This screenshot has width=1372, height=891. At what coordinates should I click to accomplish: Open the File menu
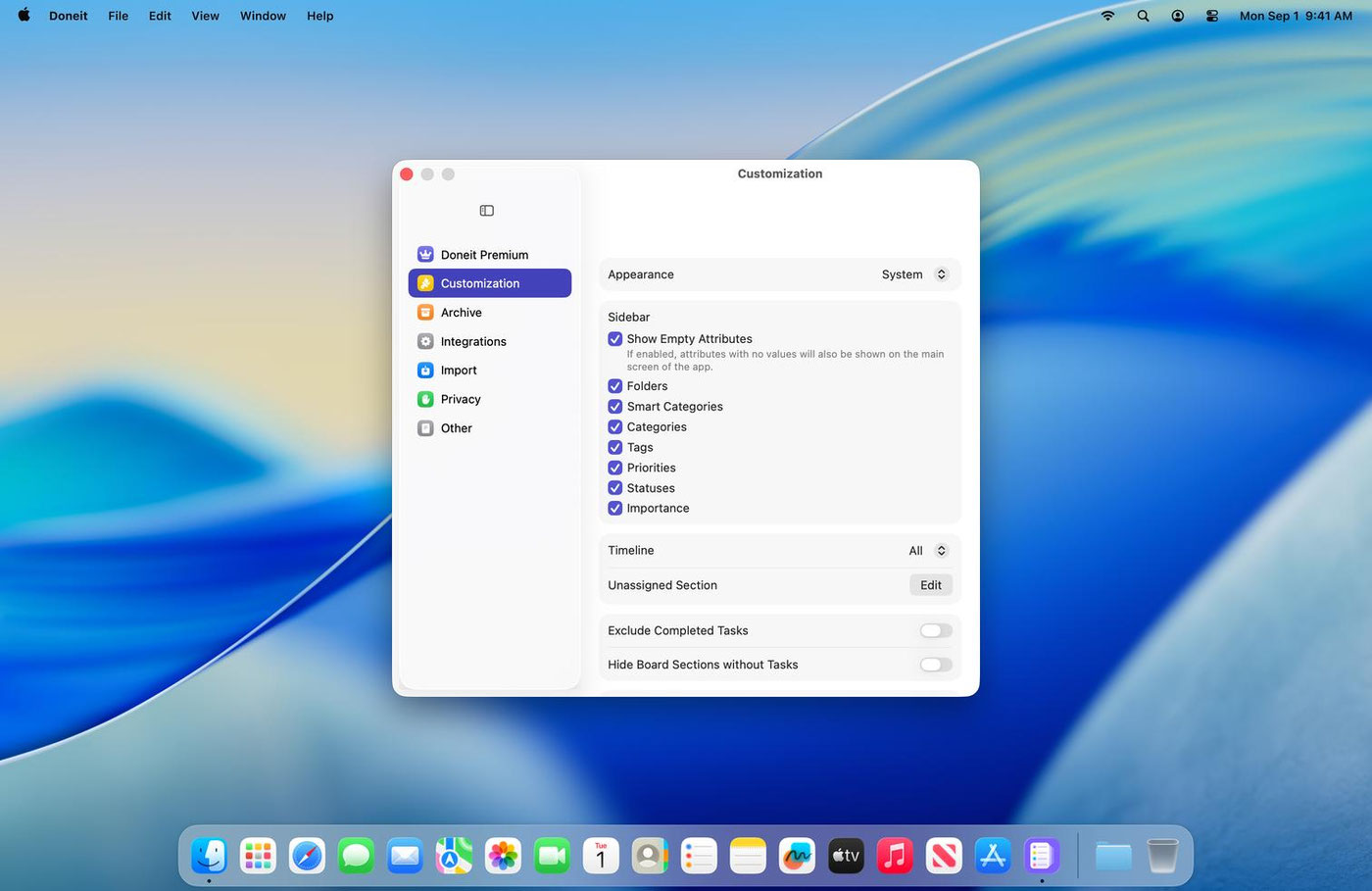point(118,16)
